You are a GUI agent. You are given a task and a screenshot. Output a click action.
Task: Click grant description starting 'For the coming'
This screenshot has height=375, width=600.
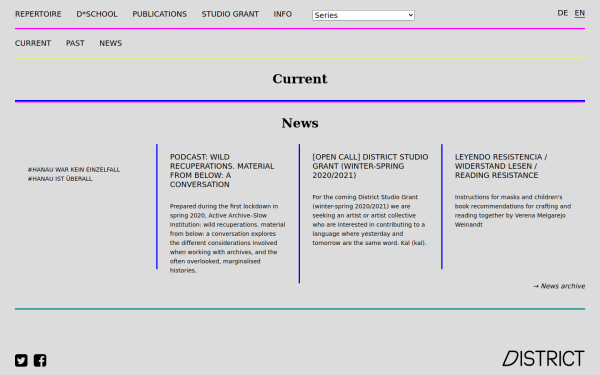[x=369, y=220]
